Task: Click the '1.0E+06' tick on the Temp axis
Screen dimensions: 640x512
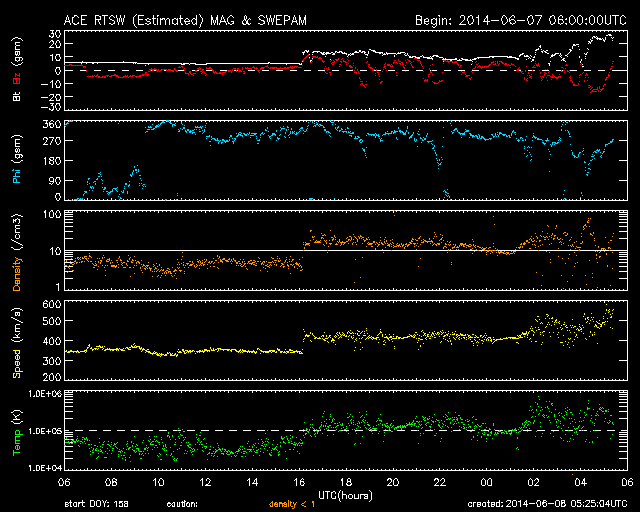Action: click(44, 394)
